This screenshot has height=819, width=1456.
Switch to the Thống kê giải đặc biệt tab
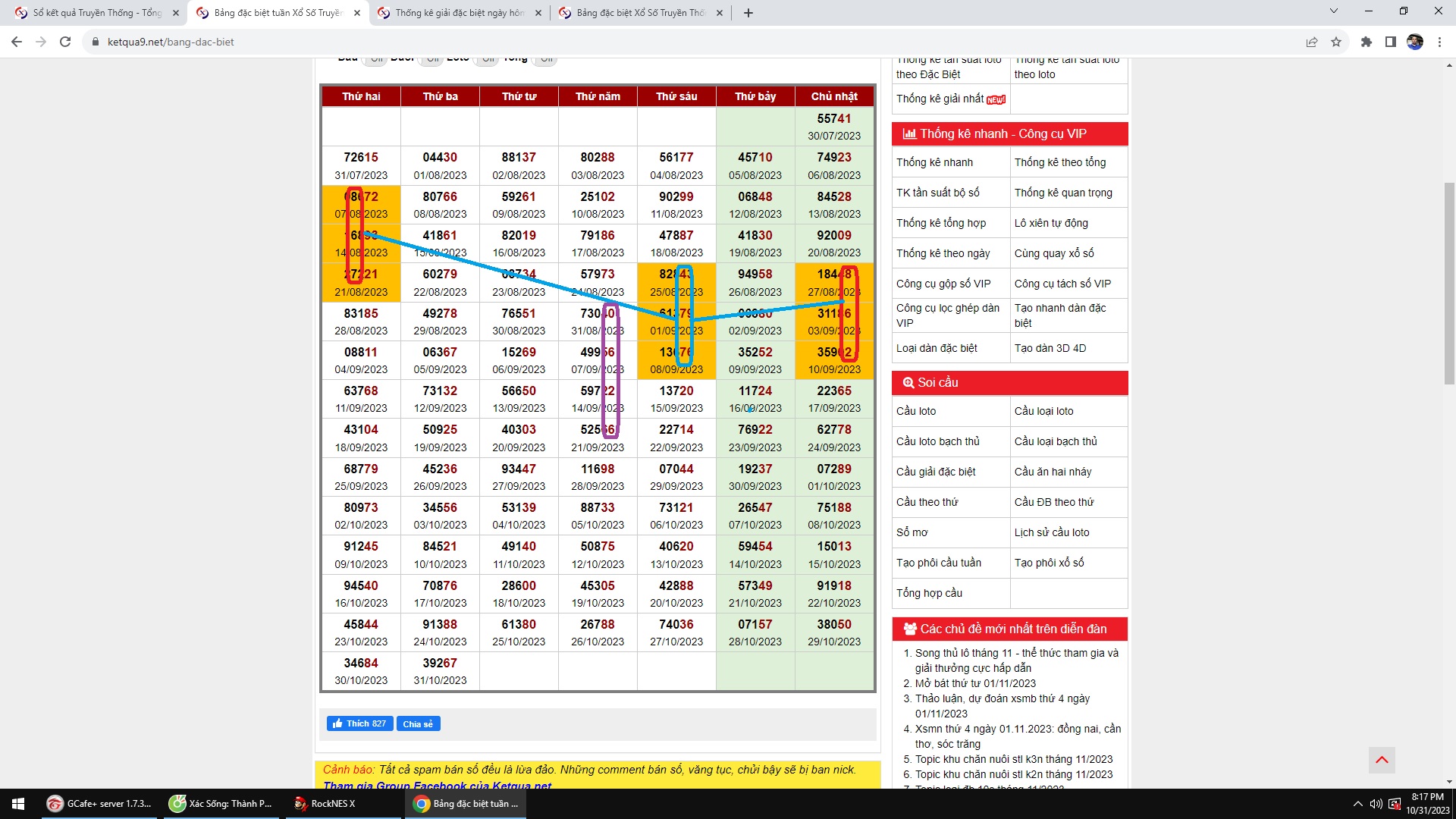(459, 13)
